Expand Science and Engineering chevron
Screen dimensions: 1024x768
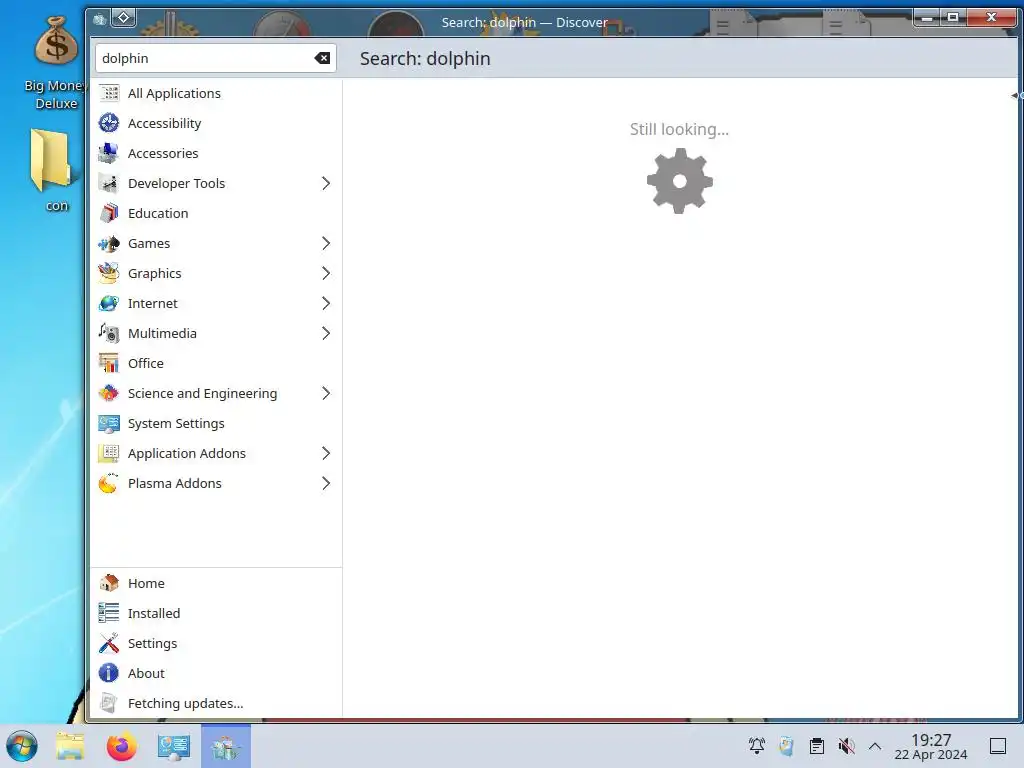(326, 394)
